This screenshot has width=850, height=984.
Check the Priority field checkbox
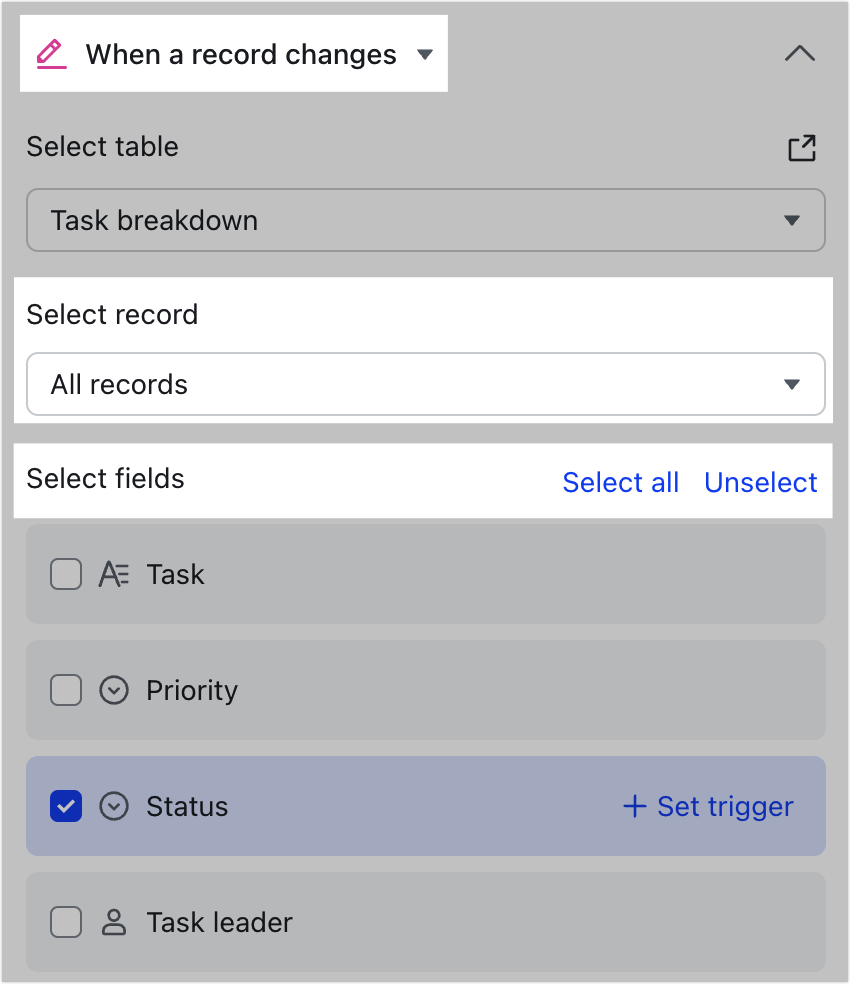tap(66, 690)
